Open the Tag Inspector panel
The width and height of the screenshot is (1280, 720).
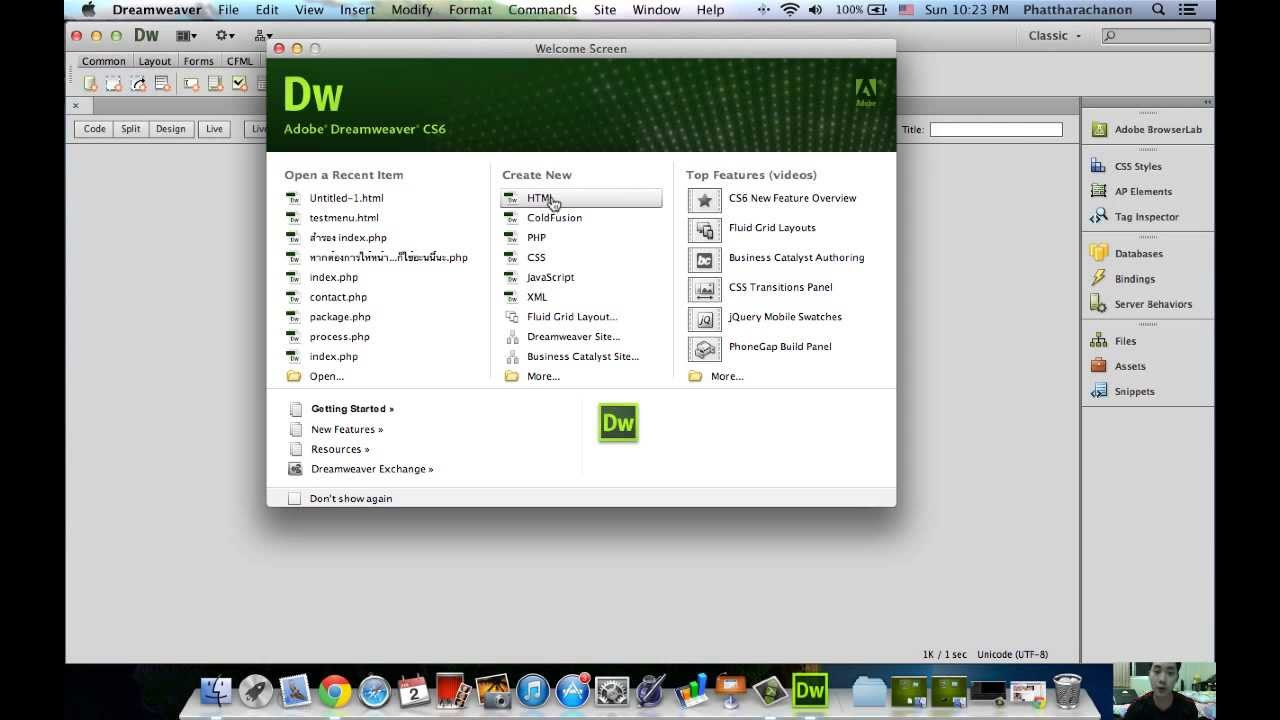point(1136,216)
